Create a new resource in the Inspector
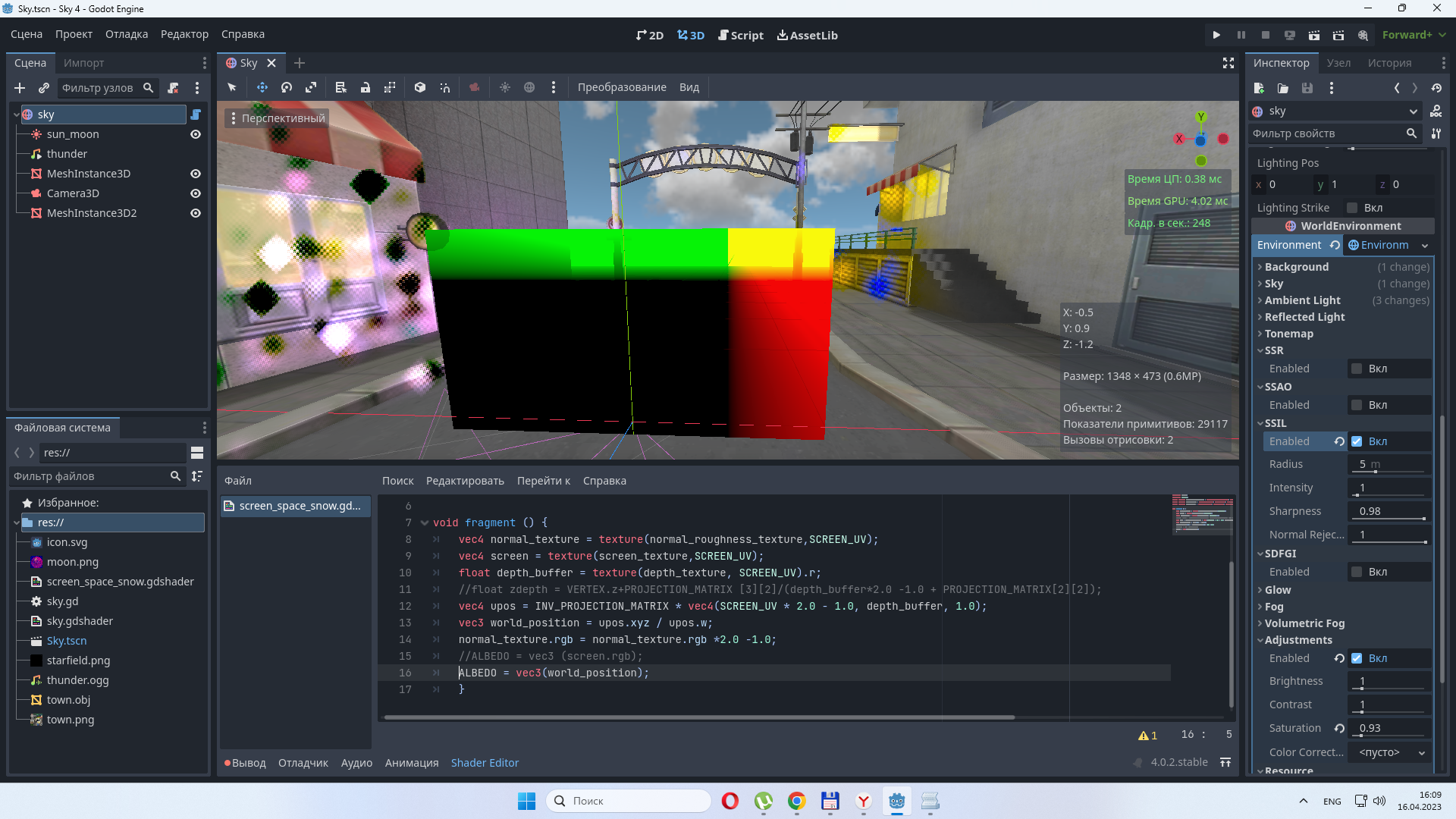The height and width of the screenshot is (819, 1456). (1260, 88)
